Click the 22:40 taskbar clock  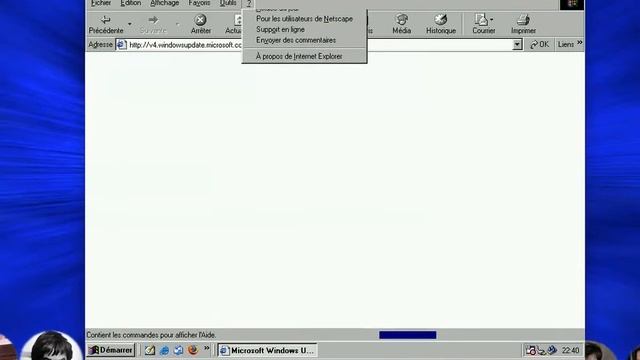(x=570, y=351)
